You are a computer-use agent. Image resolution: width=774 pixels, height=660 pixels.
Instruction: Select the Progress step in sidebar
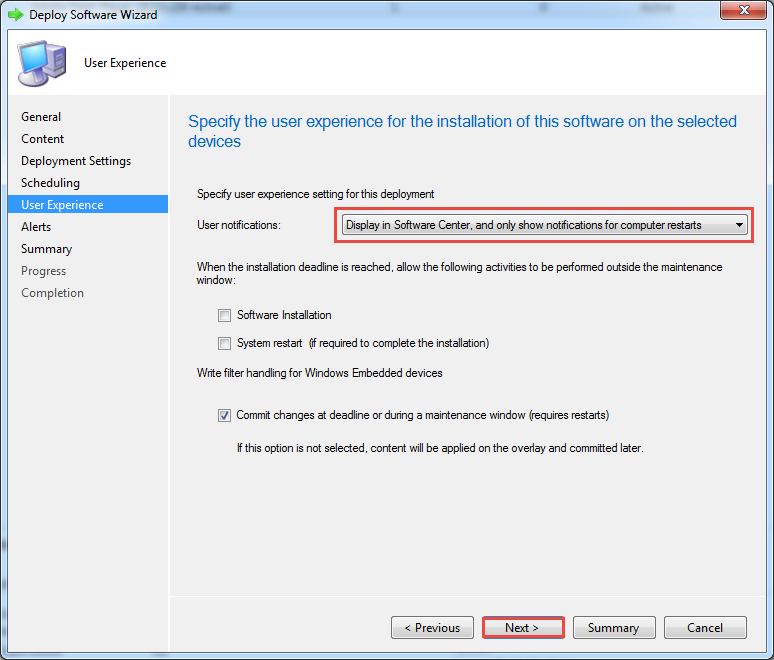point(43,271)
